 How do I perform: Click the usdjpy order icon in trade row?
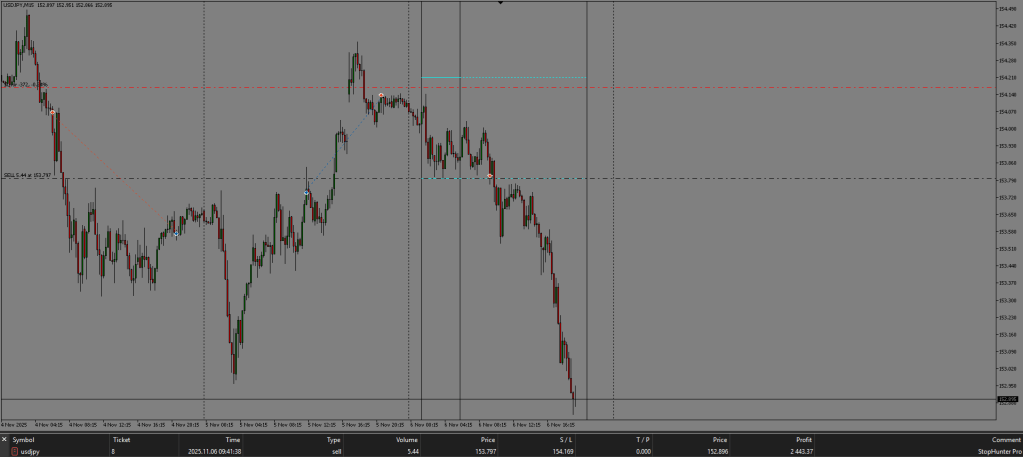click(x=14, y=452)
